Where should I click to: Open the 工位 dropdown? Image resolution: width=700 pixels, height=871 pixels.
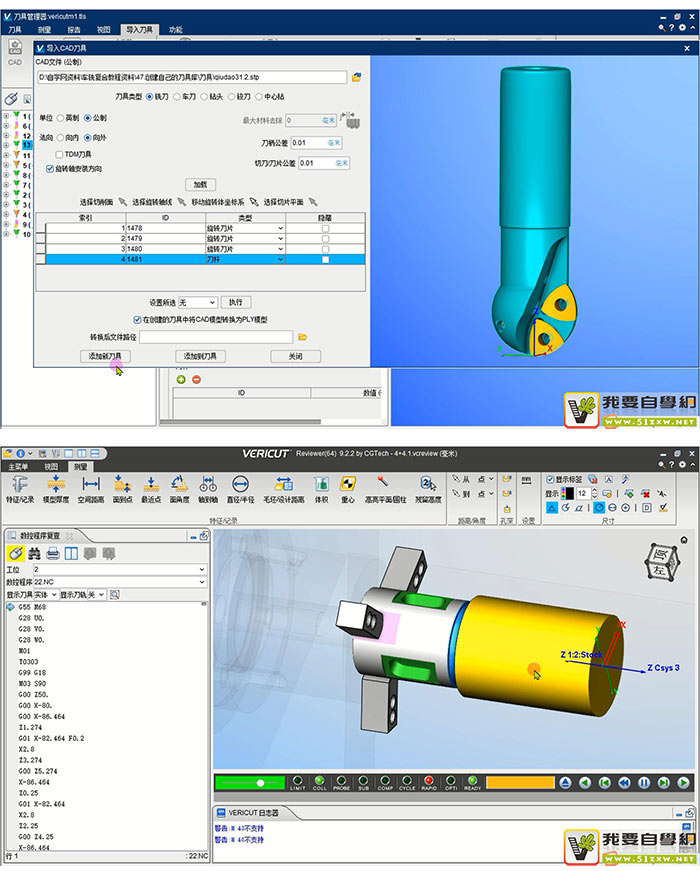[x=119, y=569]
